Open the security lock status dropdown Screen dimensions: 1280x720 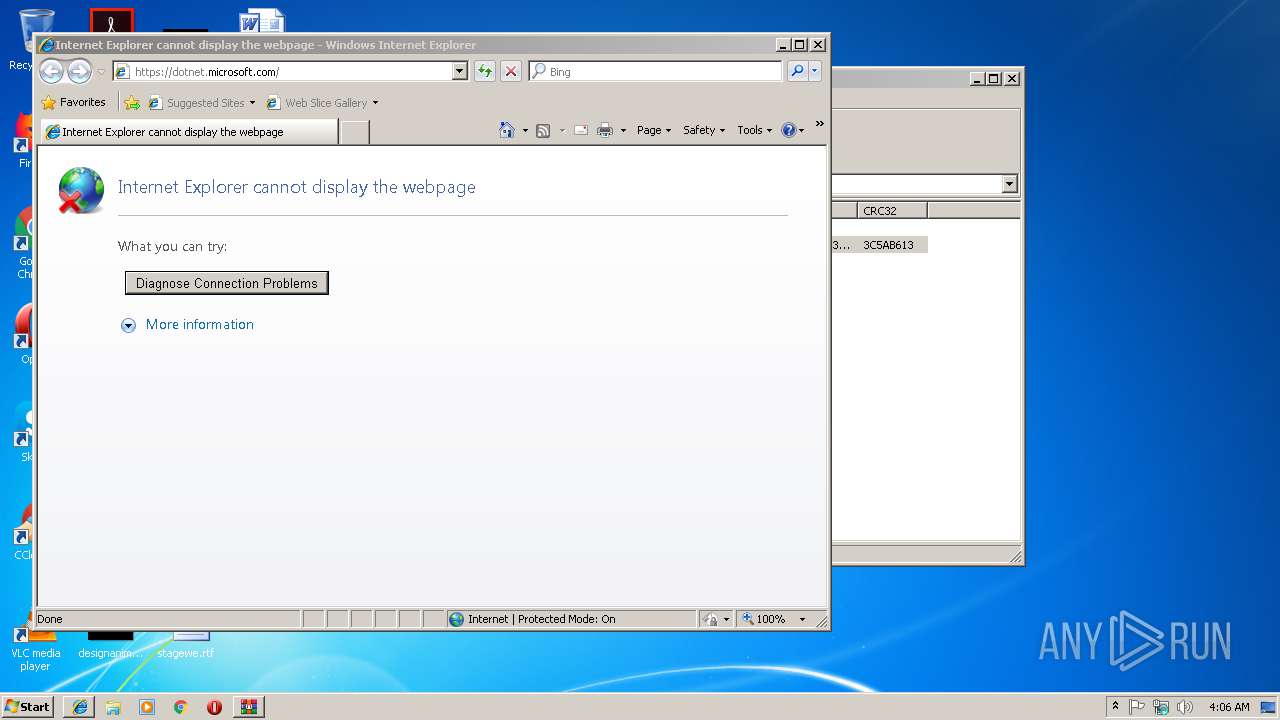pos(716,619)
